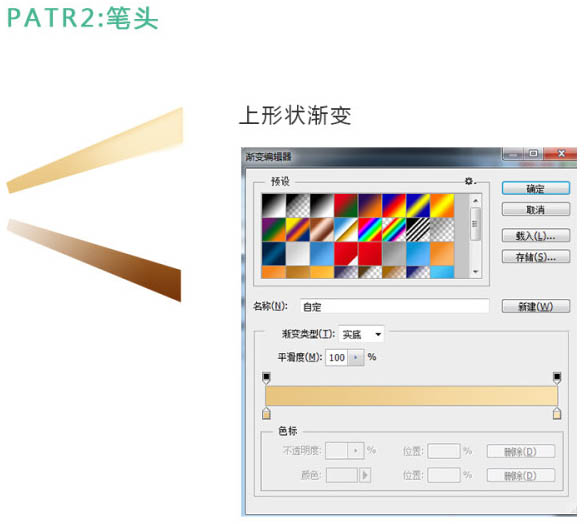Select the right color stop below gradient
The image size is (584, 524).
click(557, 413)
